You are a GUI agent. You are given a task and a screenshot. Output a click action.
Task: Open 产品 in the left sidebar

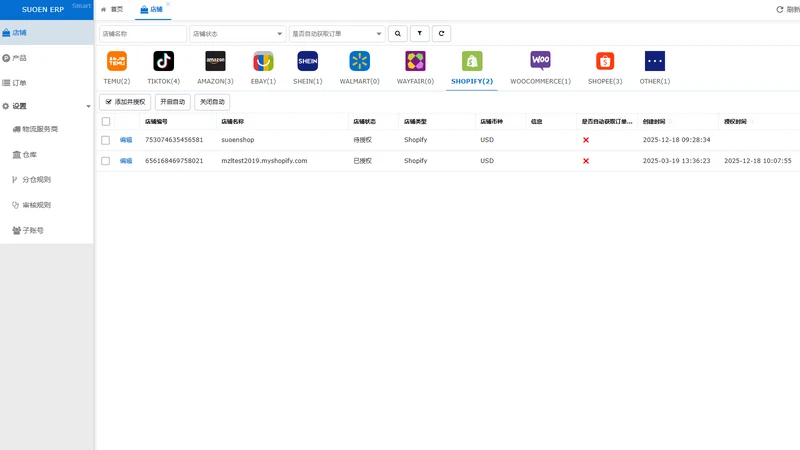tap(46, 58)
